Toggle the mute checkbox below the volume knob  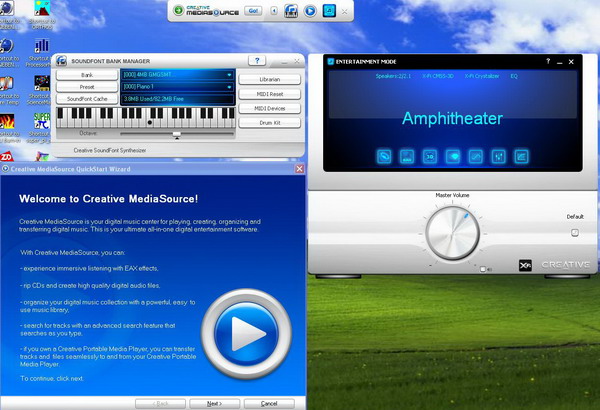pos(483,269)
